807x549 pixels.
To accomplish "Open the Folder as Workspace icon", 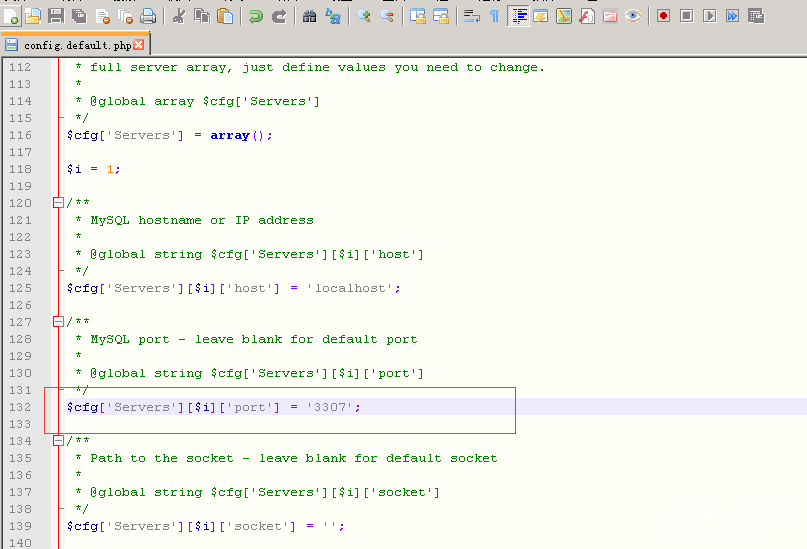I will coord(610,16).
